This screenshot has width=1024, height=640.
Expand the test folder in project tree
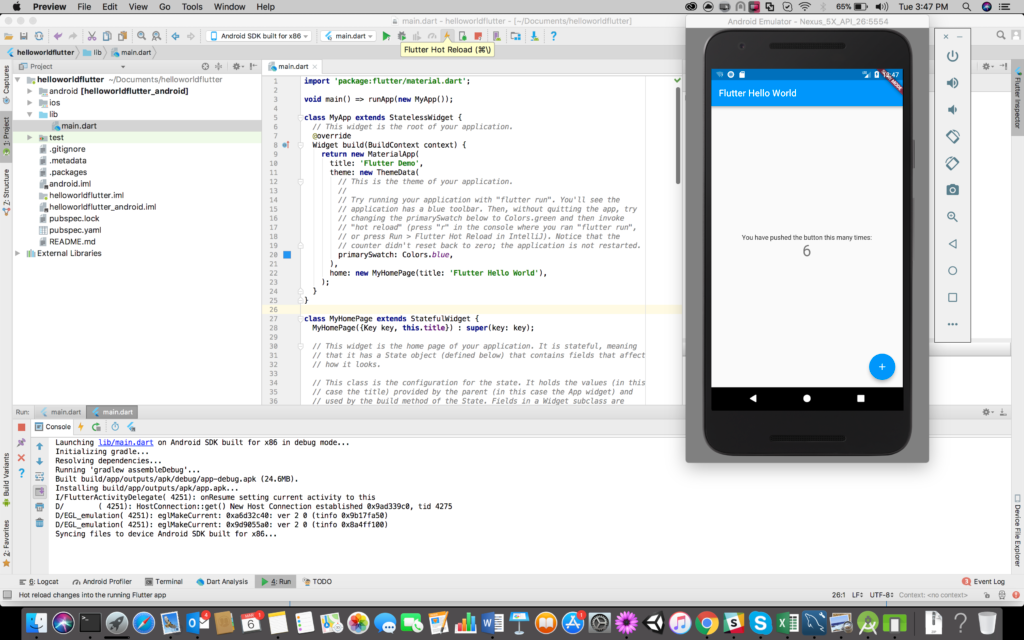(x=29, y=138)
